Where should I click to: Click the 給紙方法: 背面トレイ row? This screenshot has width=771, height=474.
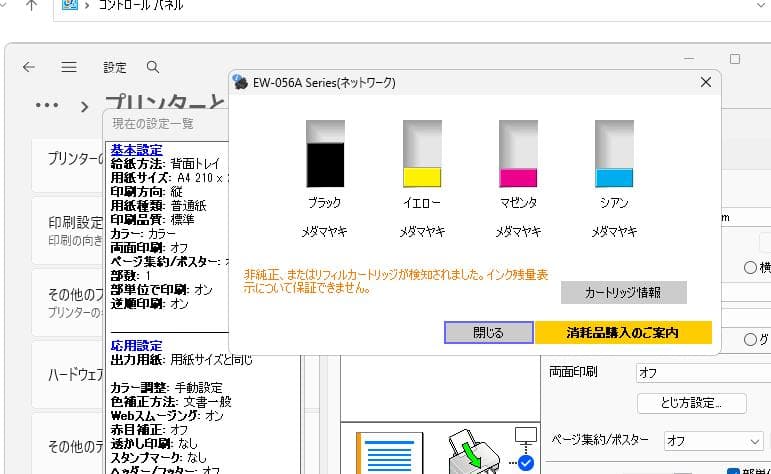(x=165, y=163)
